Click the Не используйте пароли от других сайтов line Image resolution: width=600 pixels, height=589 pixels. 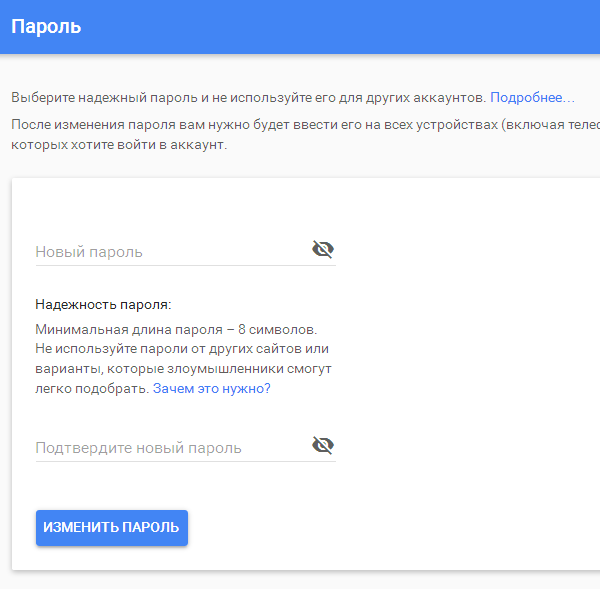click(182, 349)
